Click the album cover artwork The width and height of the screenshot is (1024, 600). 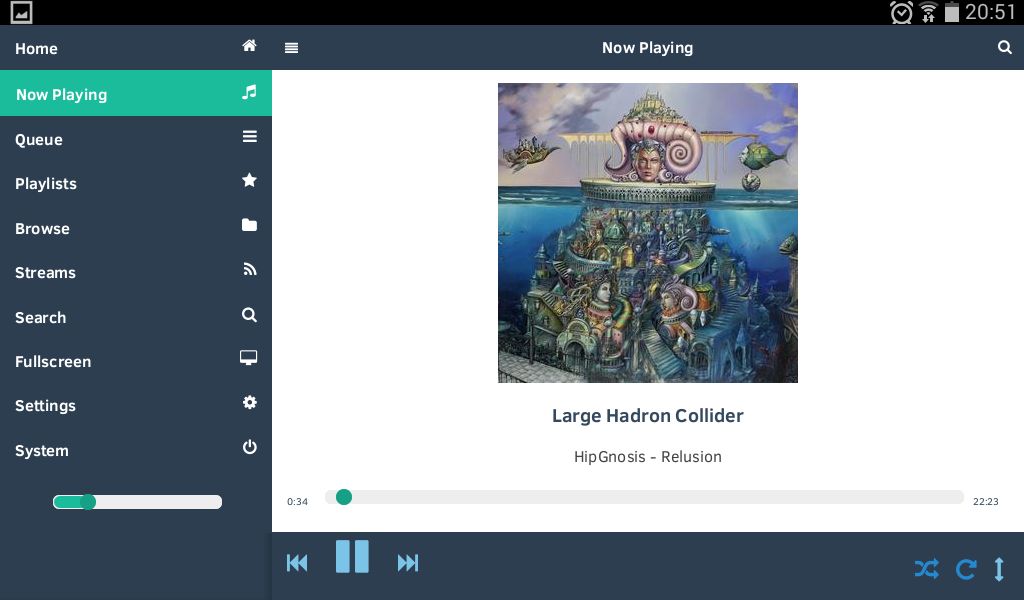tap(647, 232)
